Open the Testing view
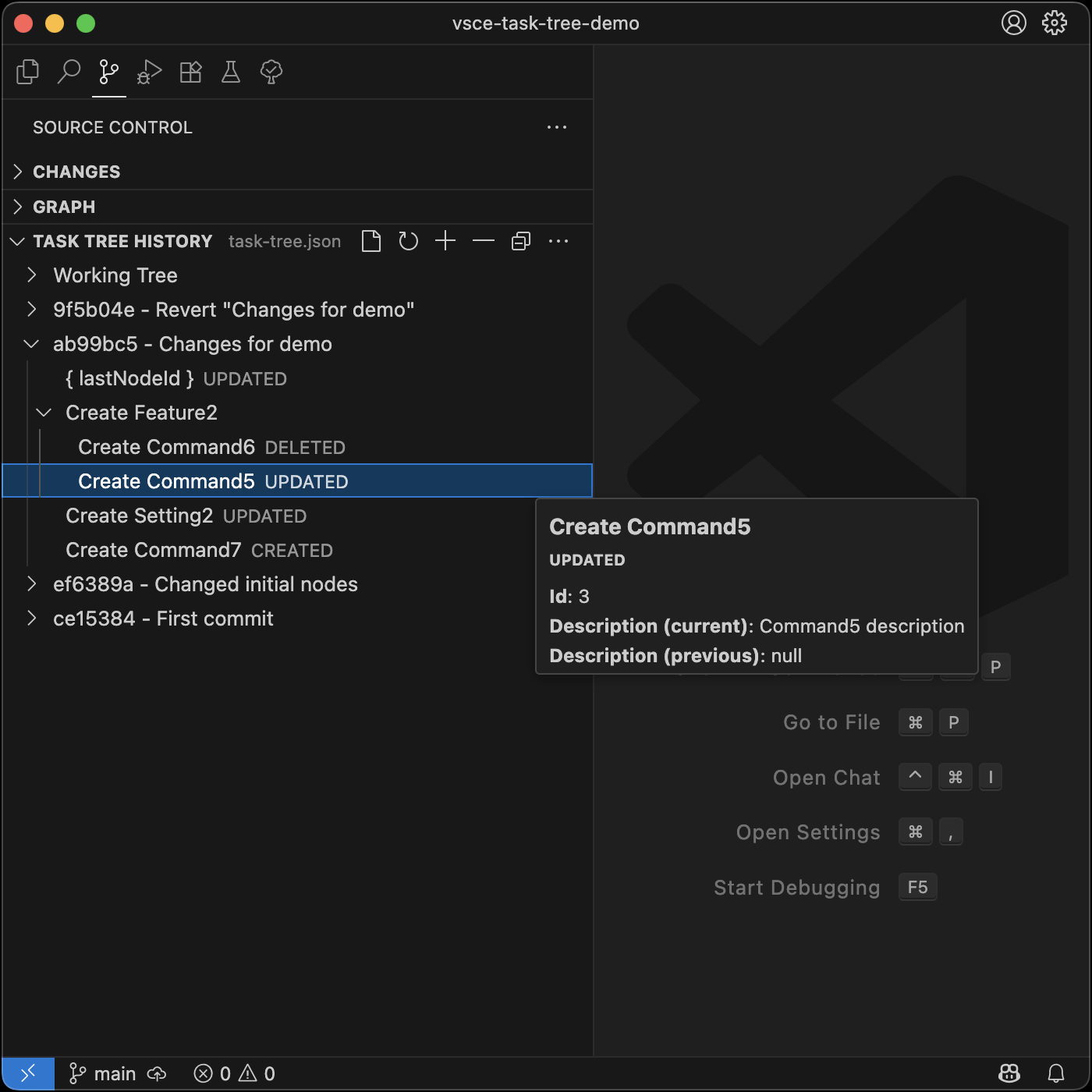 point(230,72)
